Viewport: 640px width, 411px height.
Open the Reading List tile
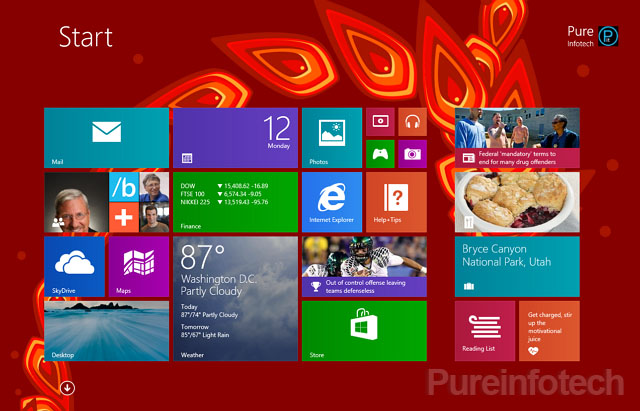485,330
